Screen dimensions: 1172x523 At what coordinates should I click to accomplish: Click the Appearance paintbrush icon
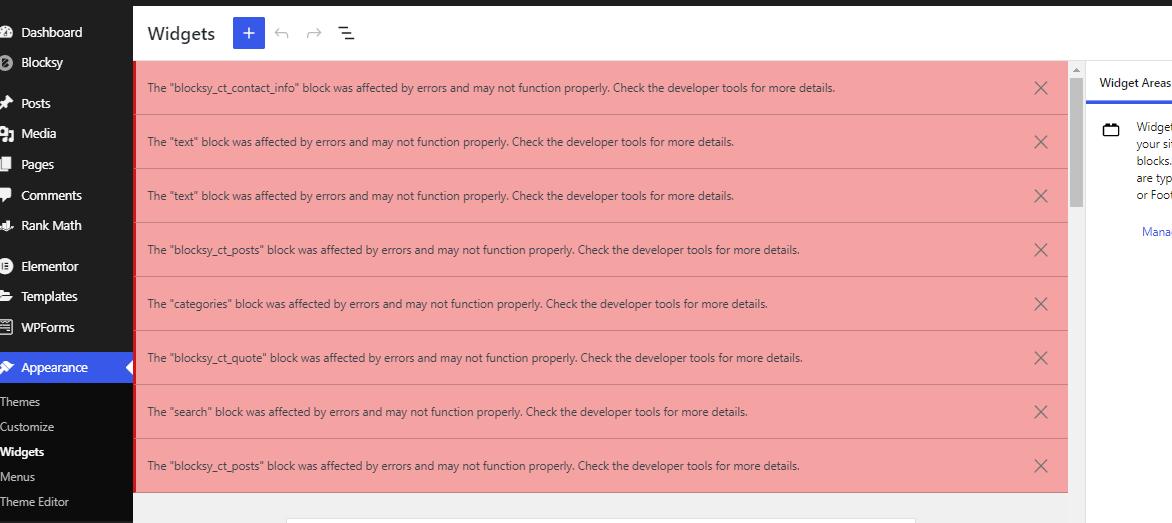click(x=6, y=368)
